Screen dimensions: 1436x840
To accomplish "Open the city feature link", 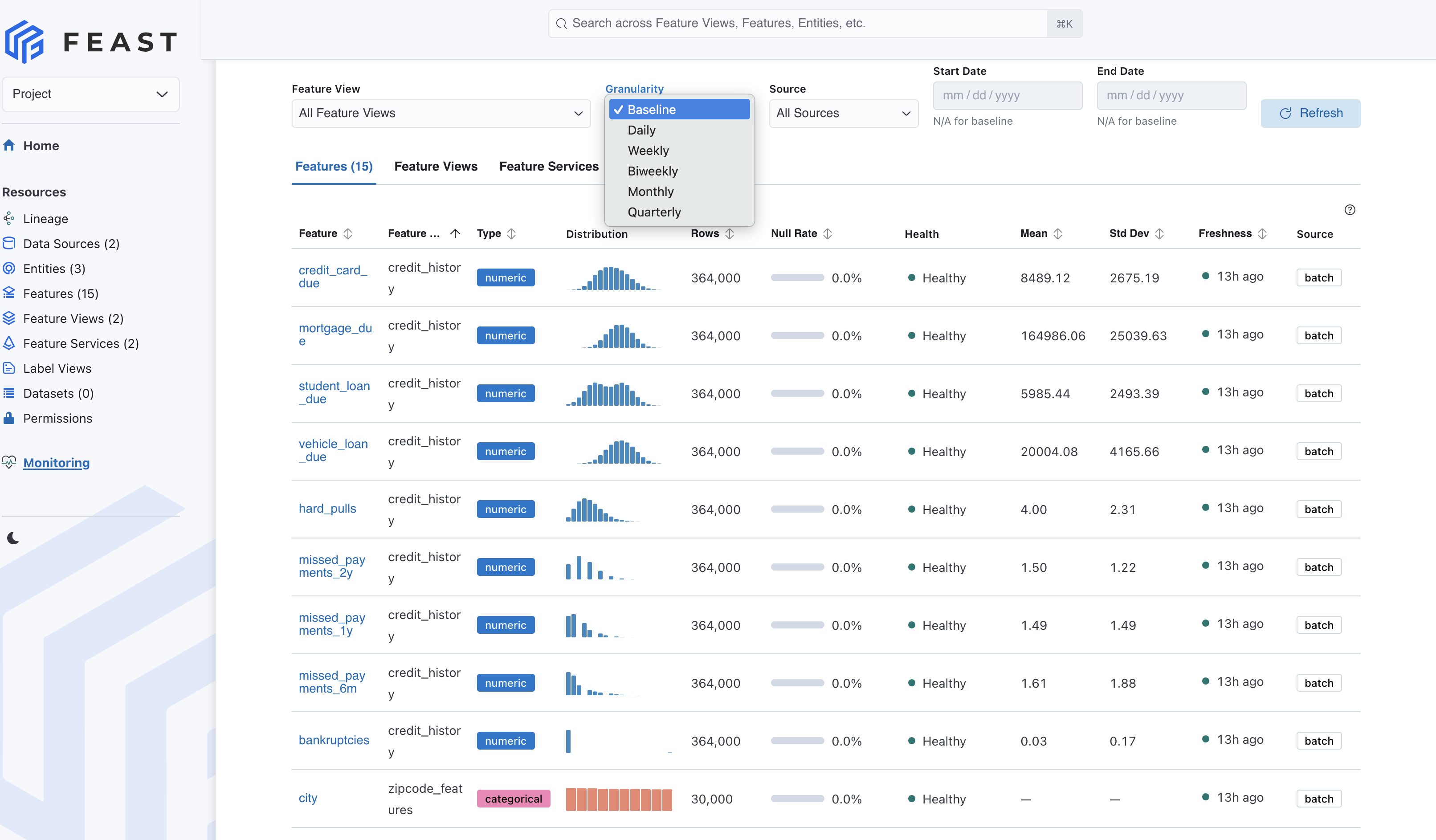I will tap(308, 798).
